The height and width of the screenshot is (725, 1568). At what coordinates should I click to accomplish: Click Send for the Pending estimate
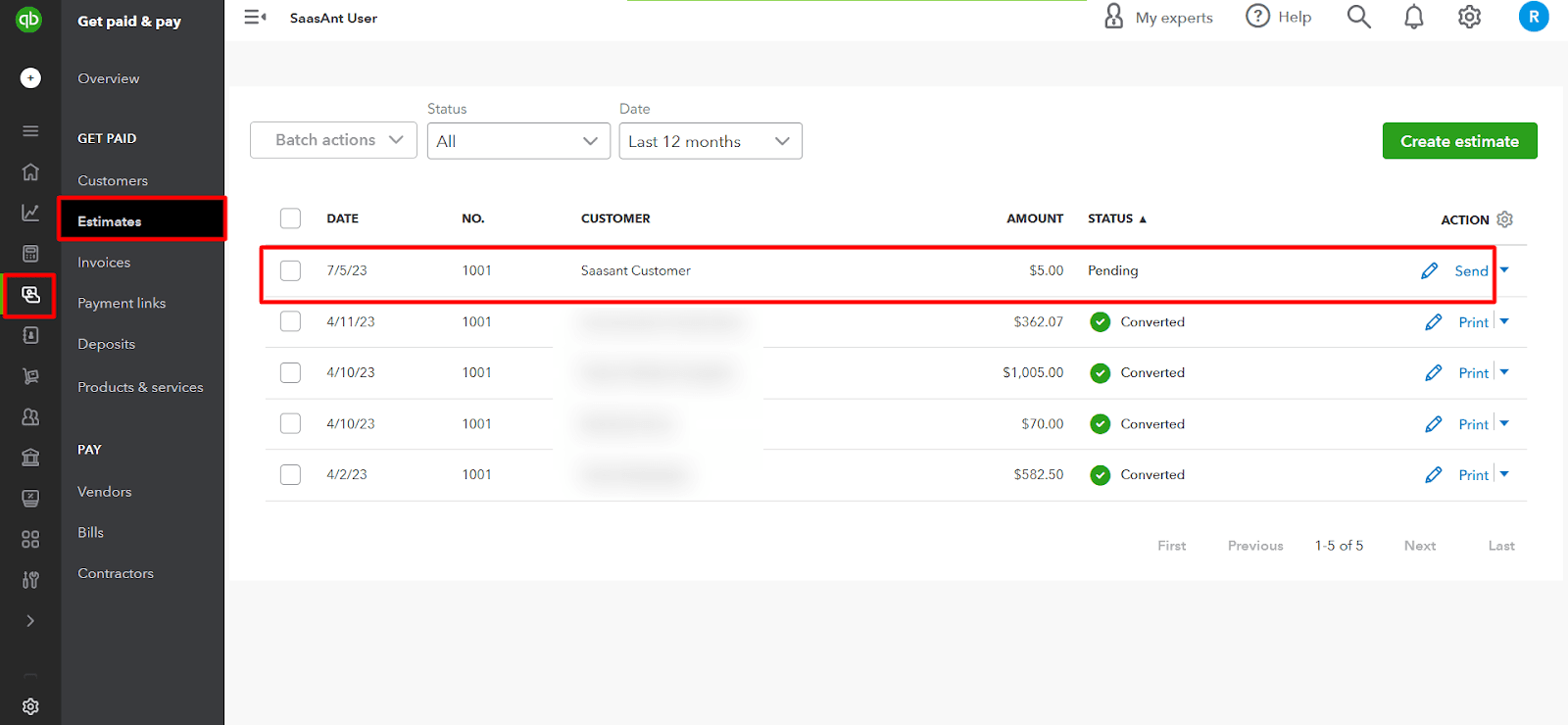[1471, 270]
